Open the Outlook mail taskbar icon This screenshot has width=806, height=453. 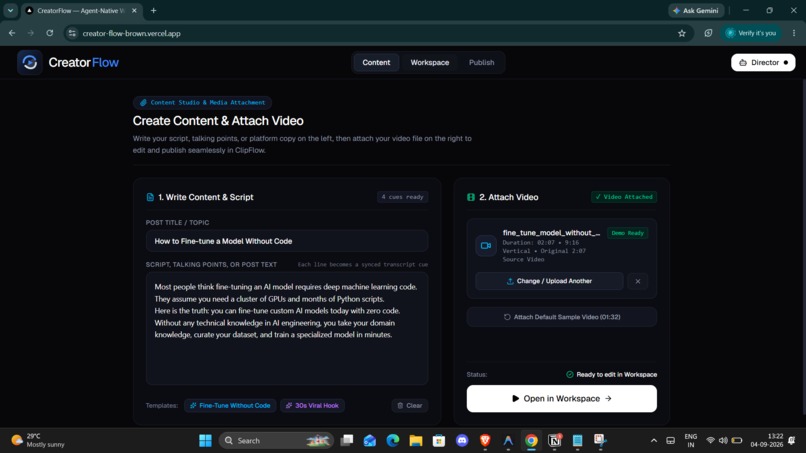[x=370, y=441]
